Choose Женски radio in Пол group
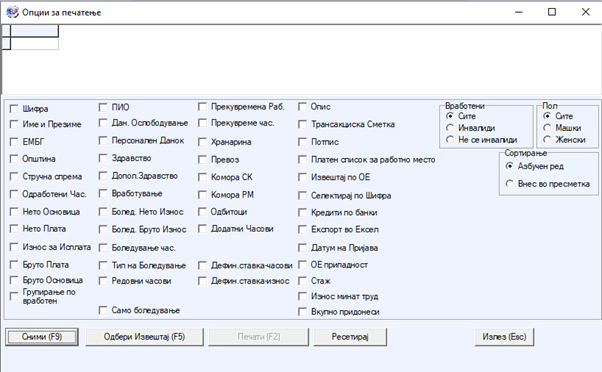Image resolution: width=602 pixels, height=372 pixels. pos(547,139)
